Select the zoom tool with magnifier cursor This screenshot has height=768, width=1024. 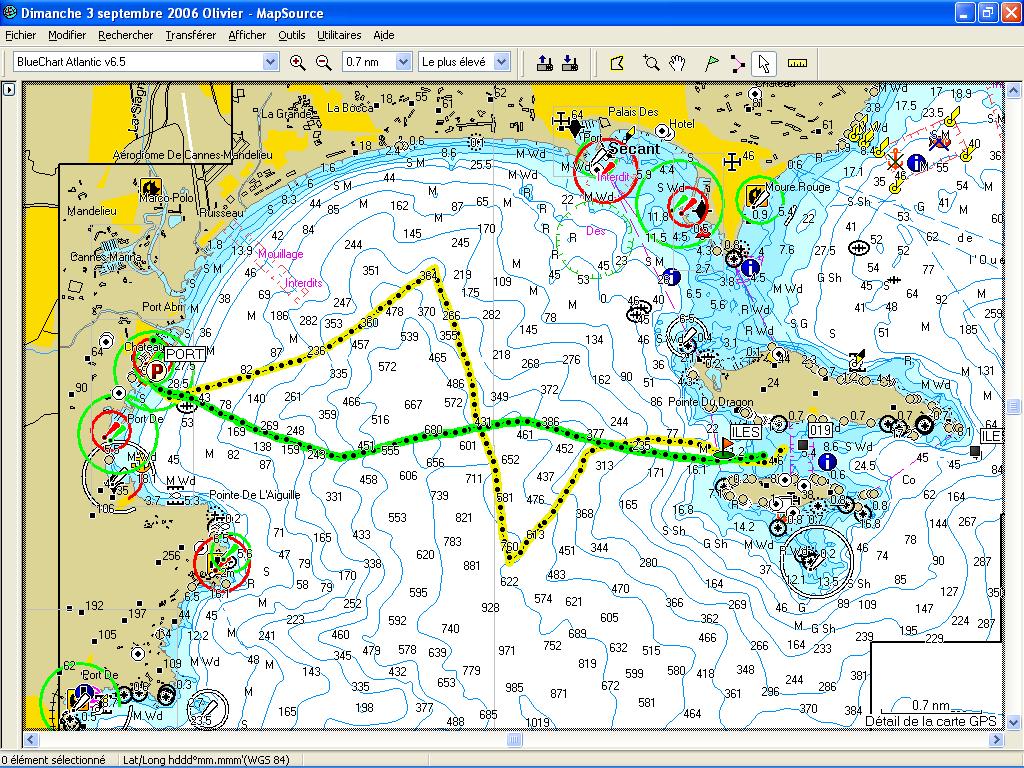650,63
